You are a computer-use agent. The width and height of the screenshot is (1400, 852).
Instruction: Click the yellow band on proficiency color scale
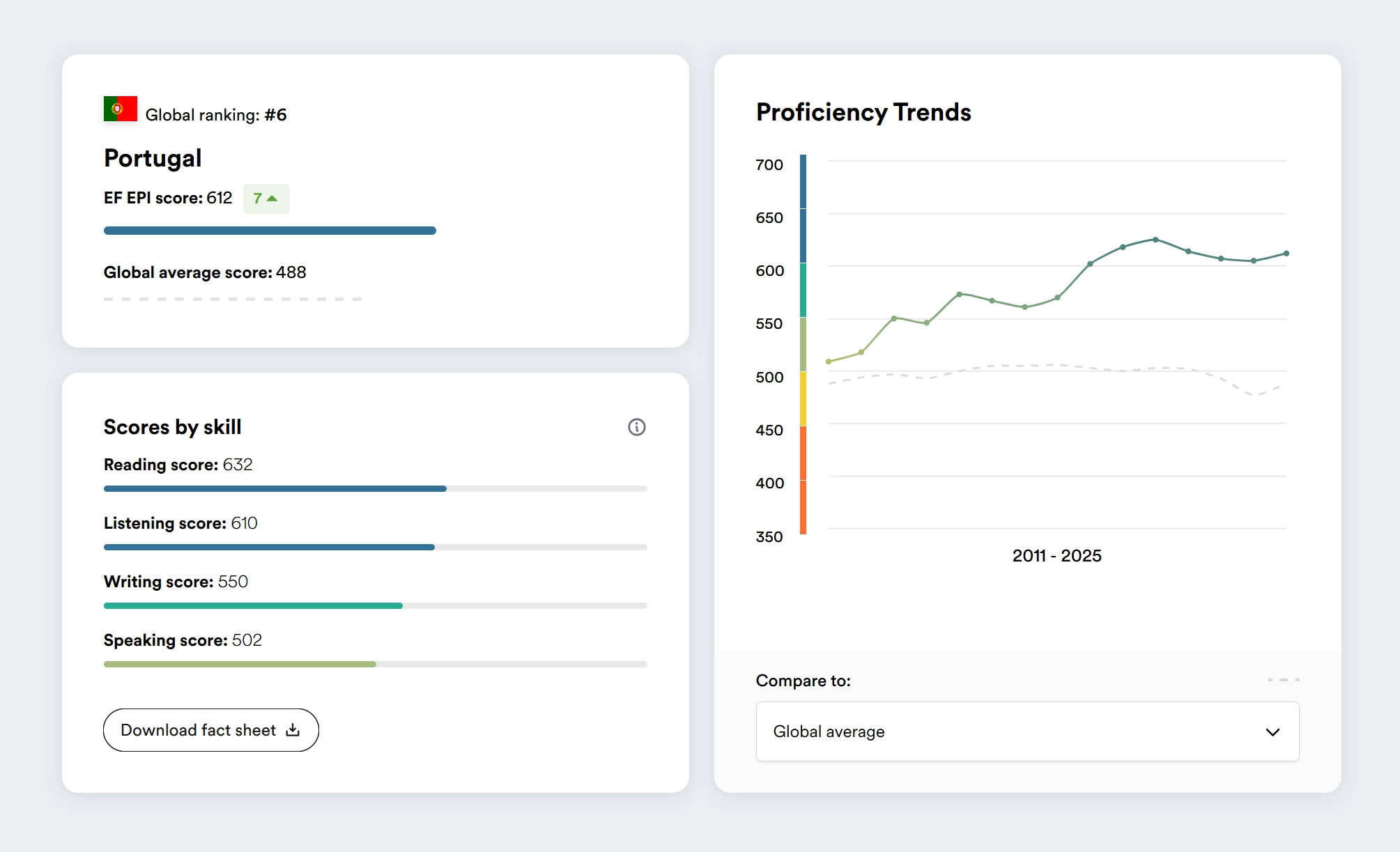click(803, 398)
